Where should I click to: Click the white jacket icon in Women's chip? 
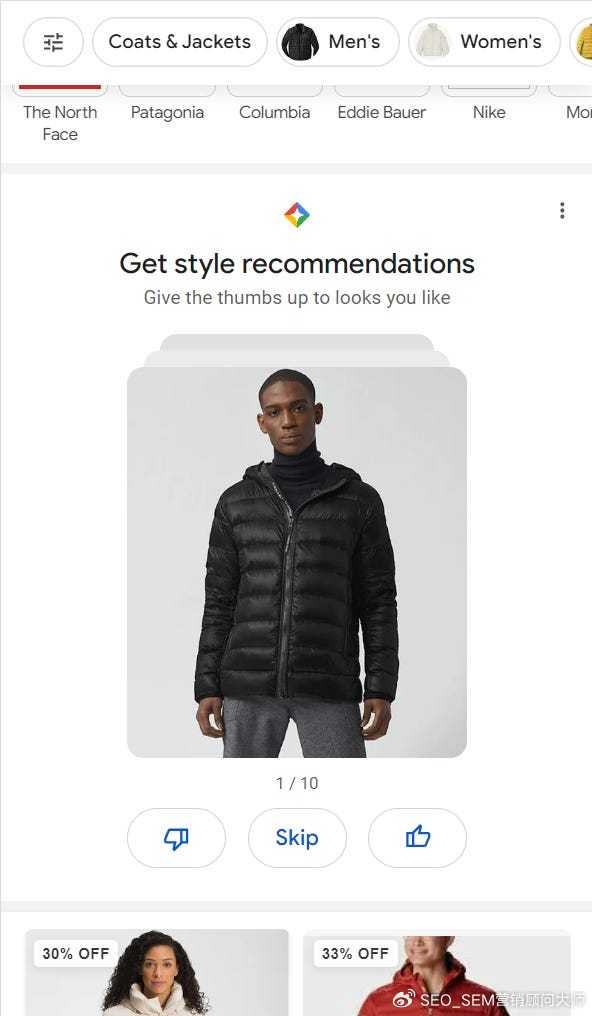pyautogui.click(x=433, y=42)
